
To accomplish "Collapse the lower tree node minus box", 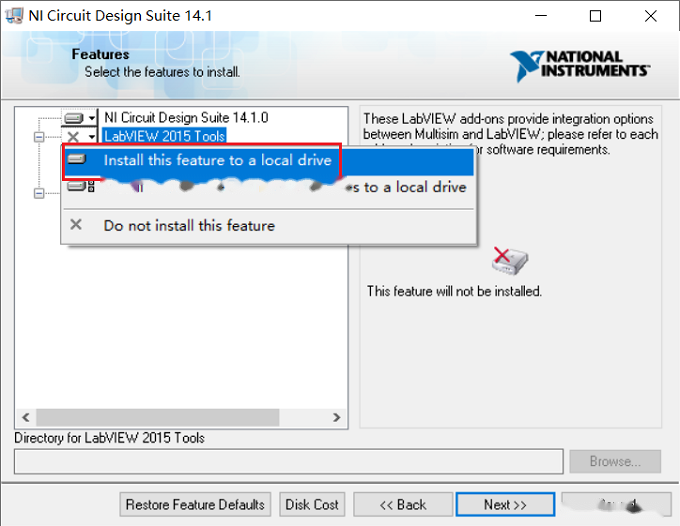I will [39, 193].
